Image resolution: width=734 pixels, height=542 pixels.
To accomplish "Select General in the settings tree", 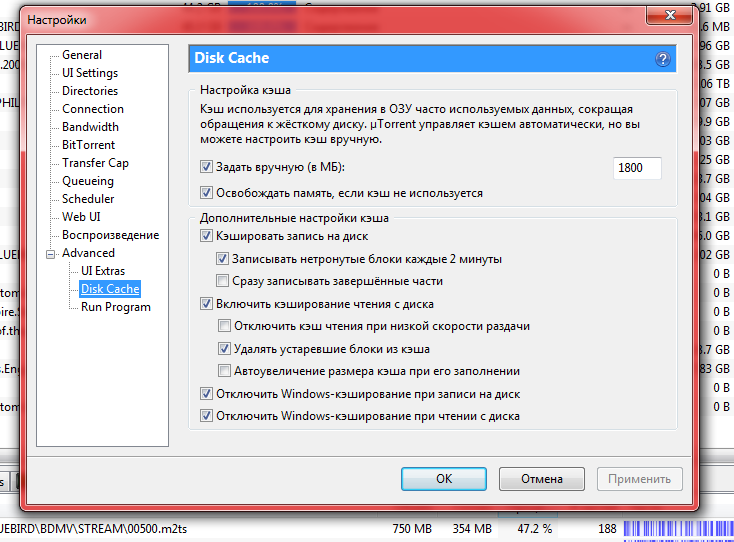I will click(x=82, y=55).
